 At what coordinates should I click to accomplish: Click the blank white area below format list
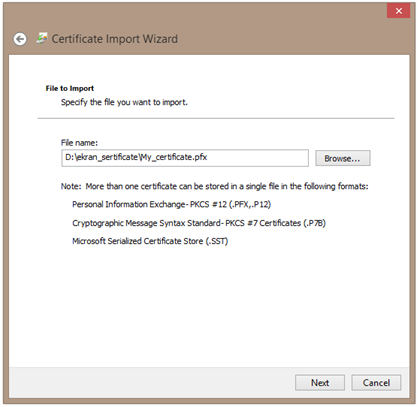(x=209, y=307)
